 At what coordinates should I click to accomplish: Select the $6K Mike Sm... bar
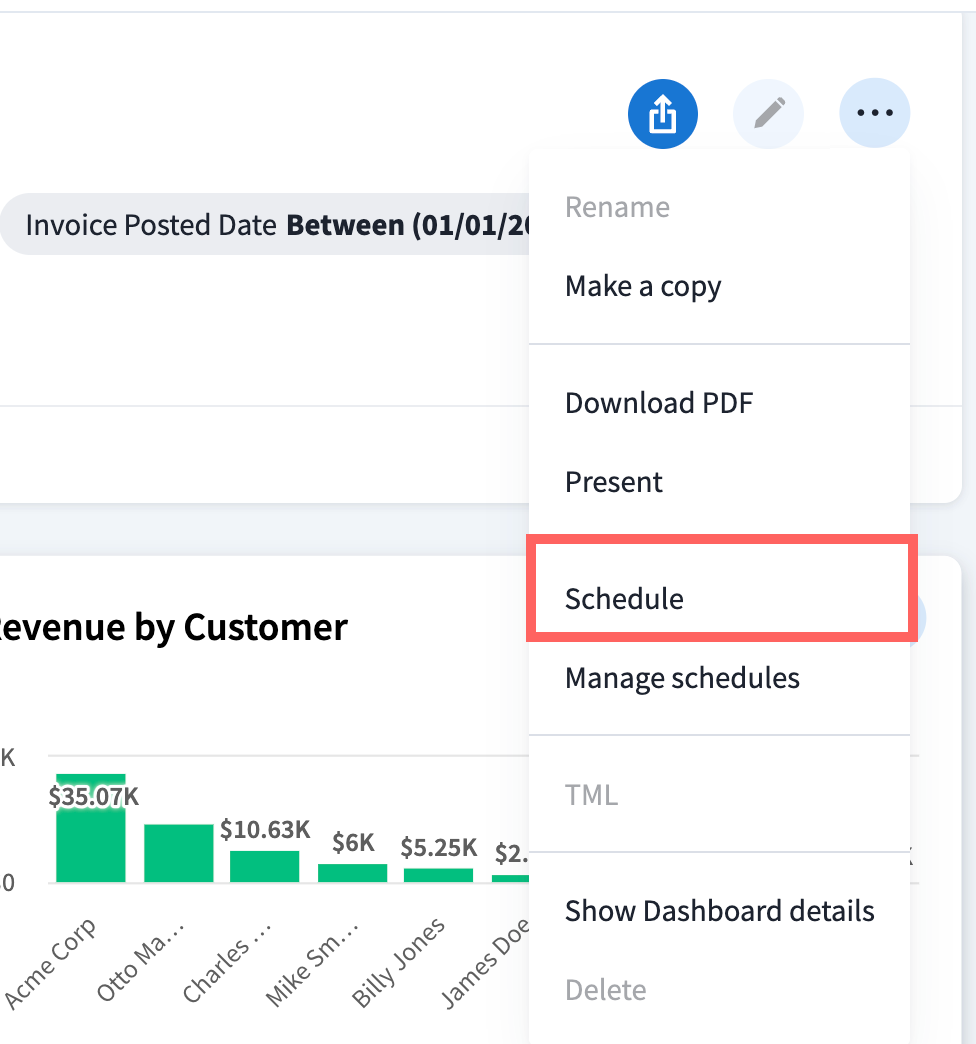(352, 873)
